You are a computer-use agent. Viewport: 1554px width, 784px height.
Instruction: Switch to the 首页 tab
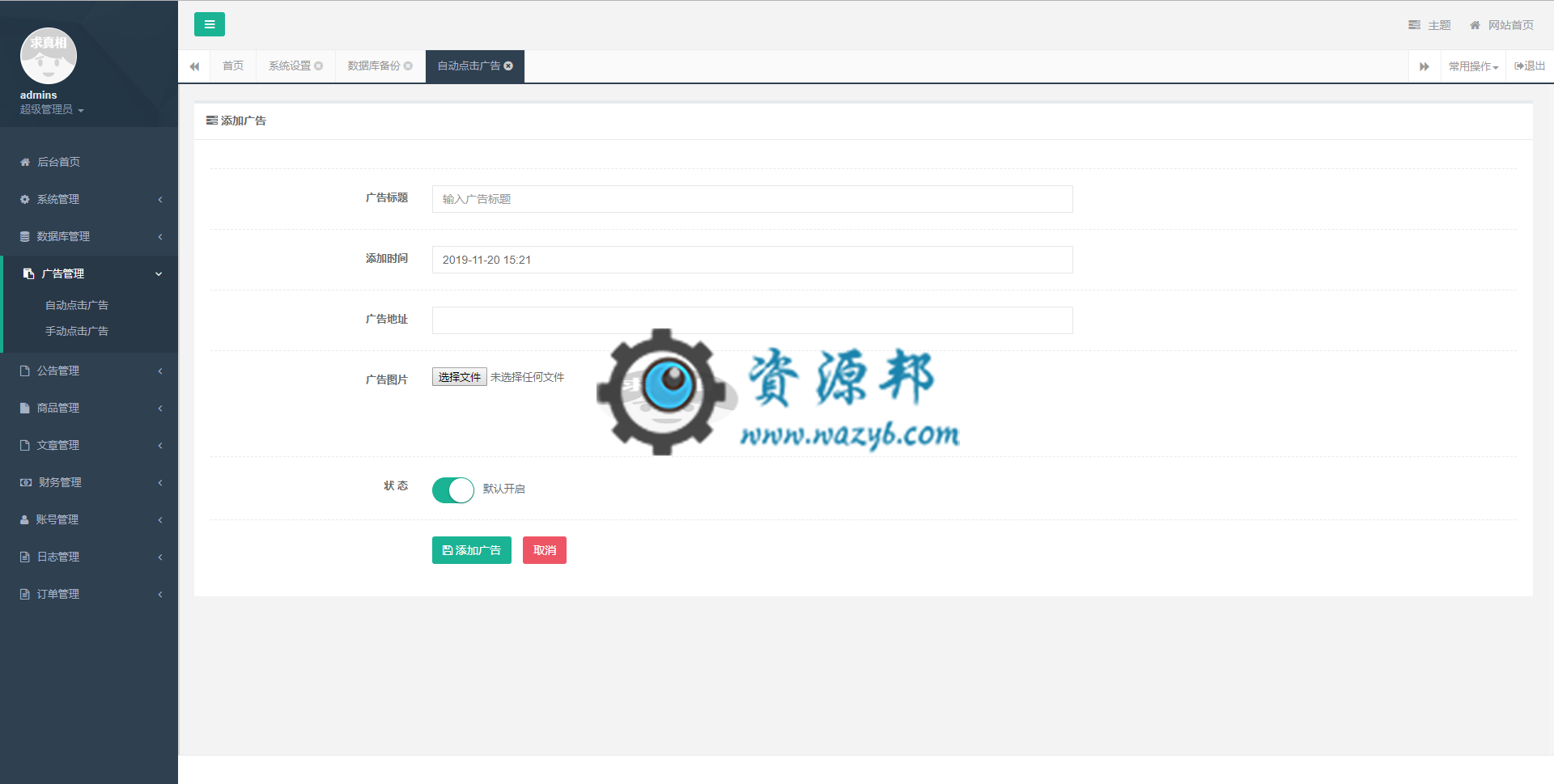233,66
